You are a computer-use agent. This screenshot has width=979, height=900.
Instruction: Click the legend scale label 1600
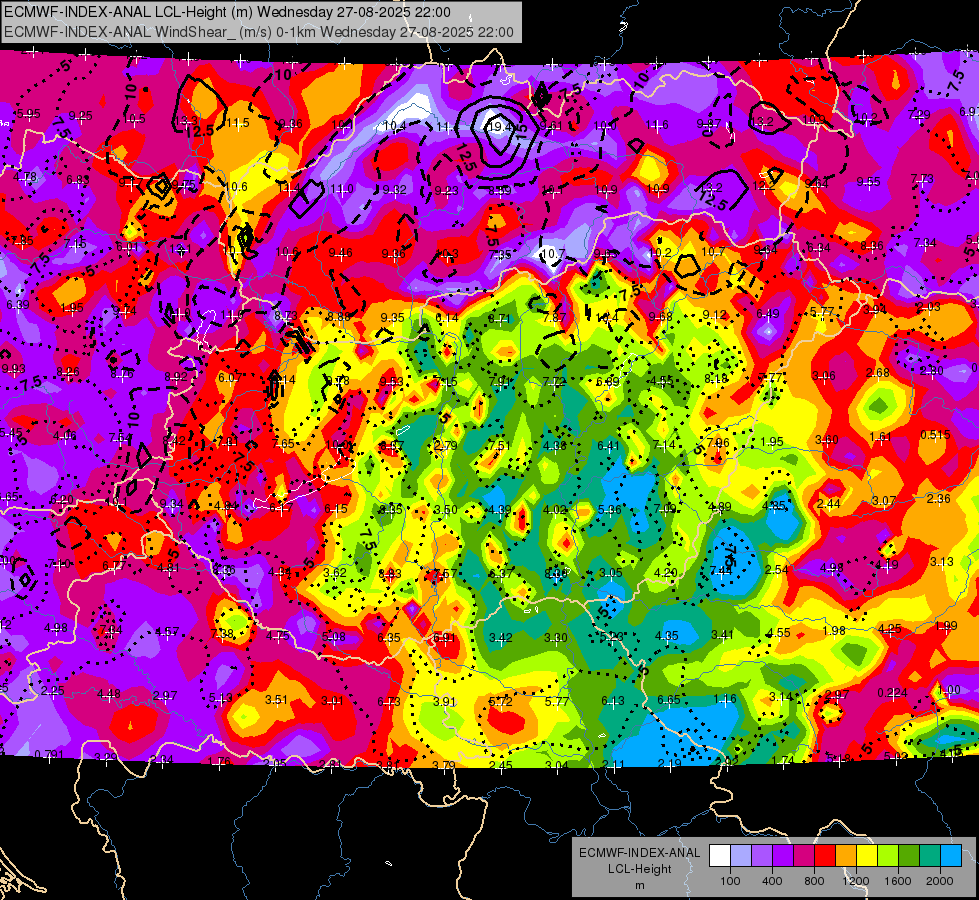click(898, 881)
